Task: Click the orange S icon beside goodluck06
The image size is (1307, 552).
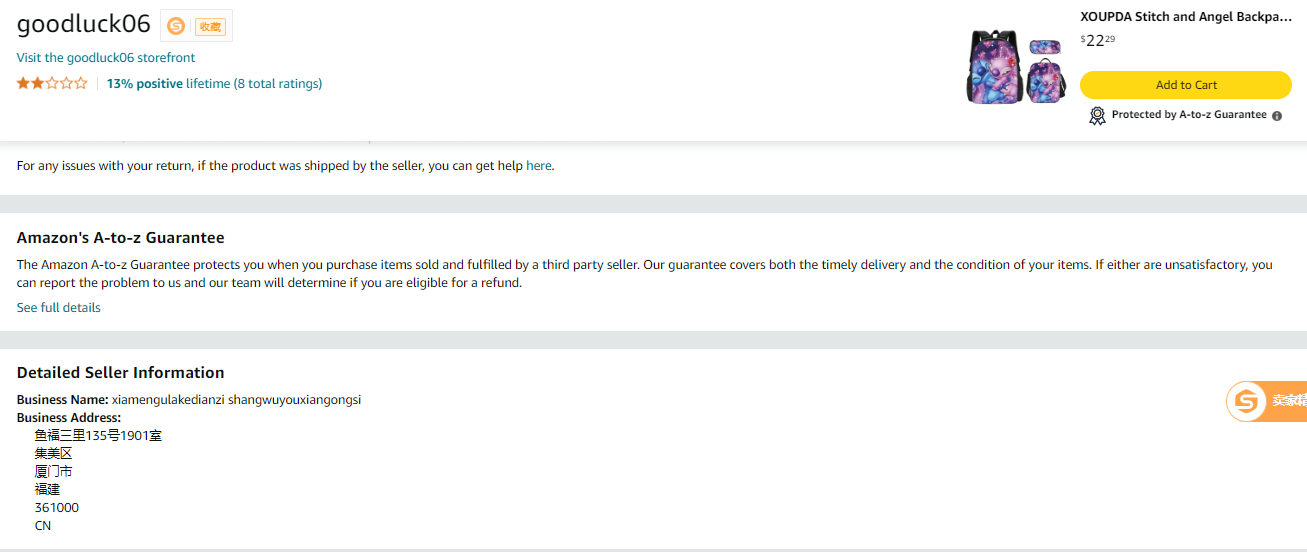Action: coord(176,26)
